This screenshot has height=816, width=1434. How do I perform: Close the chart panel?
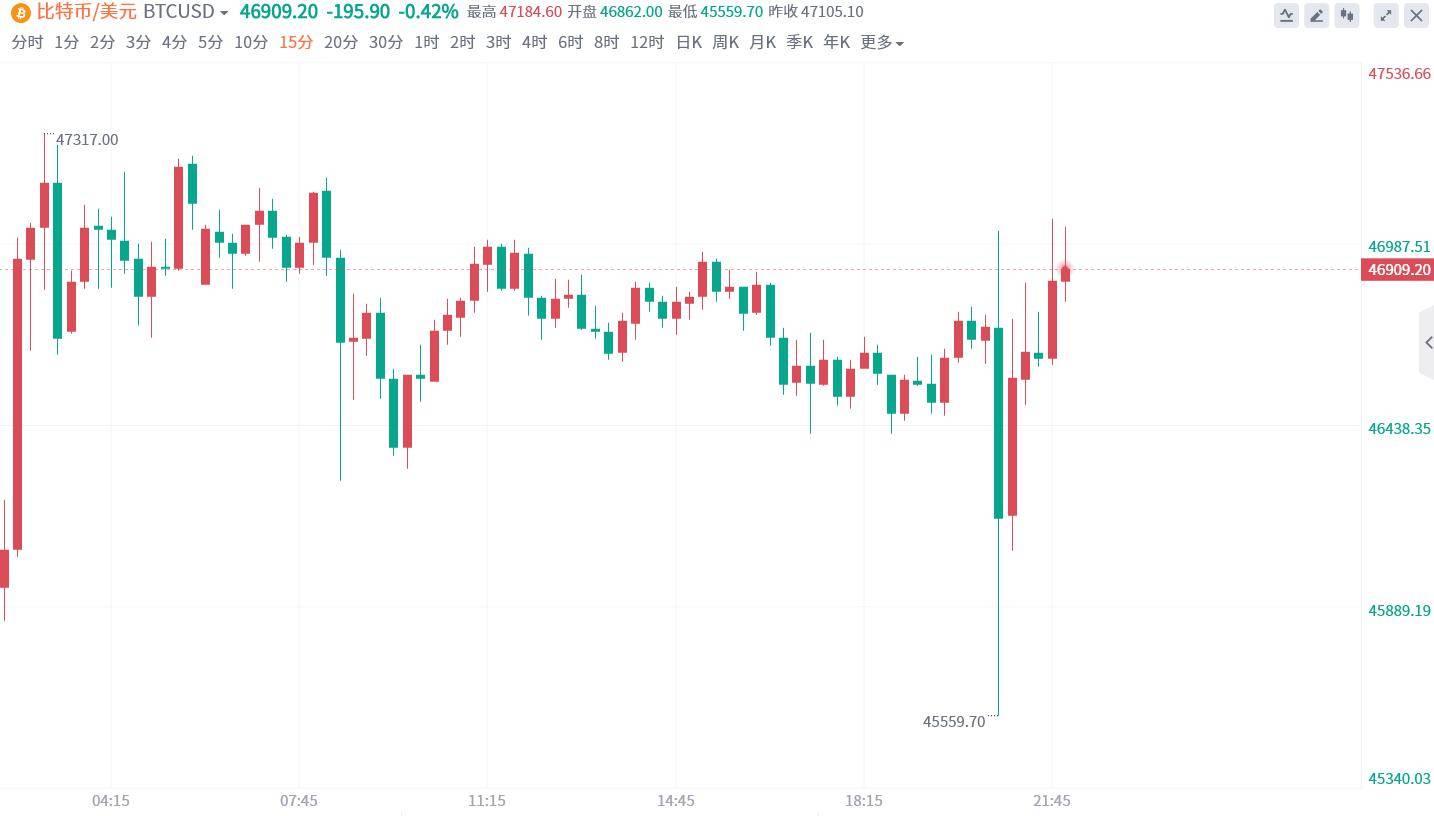pos(1416,15)
